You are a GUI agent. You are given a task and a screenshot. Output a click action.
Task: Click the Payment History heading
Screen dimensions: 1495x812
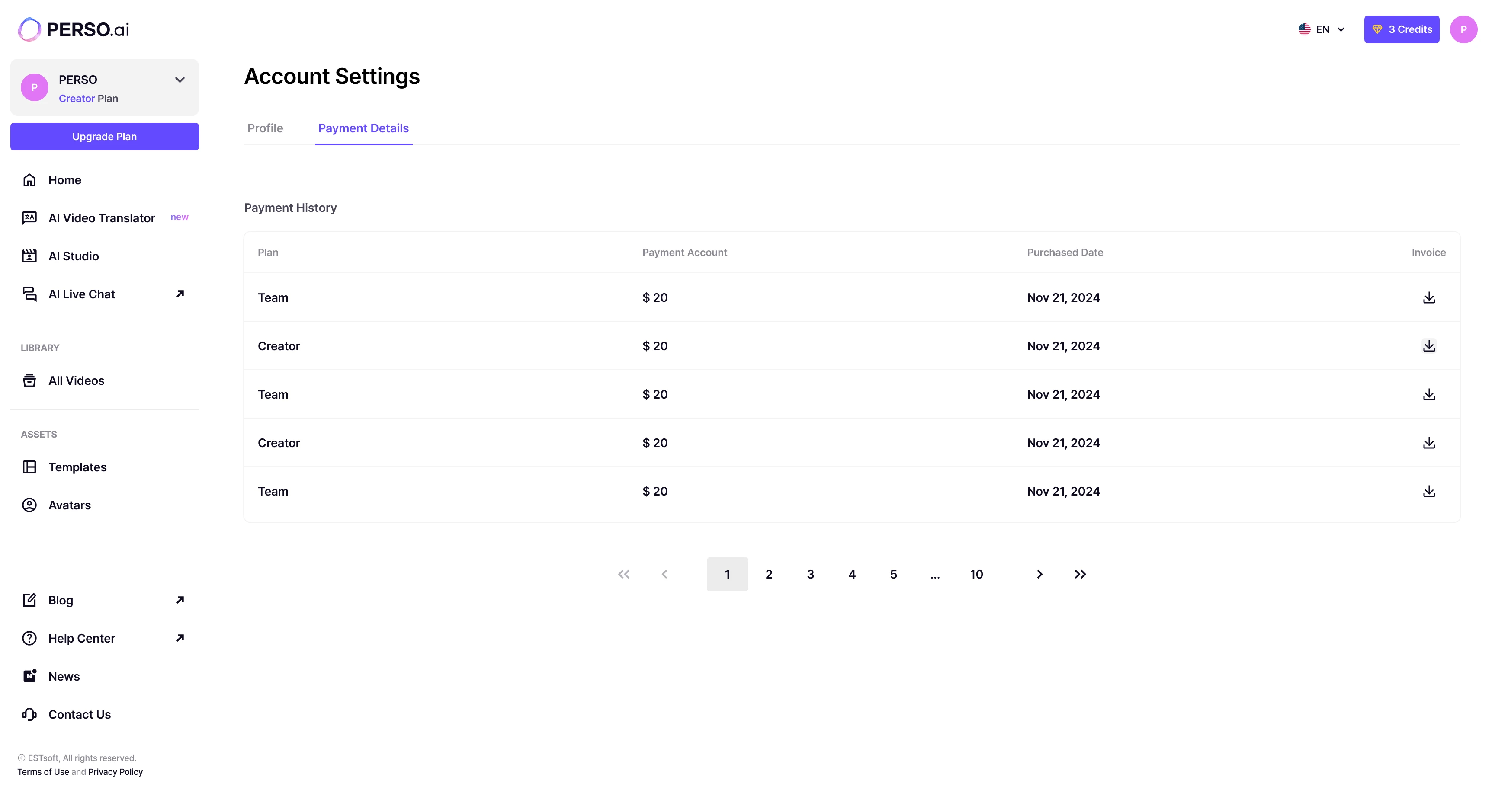290,208
